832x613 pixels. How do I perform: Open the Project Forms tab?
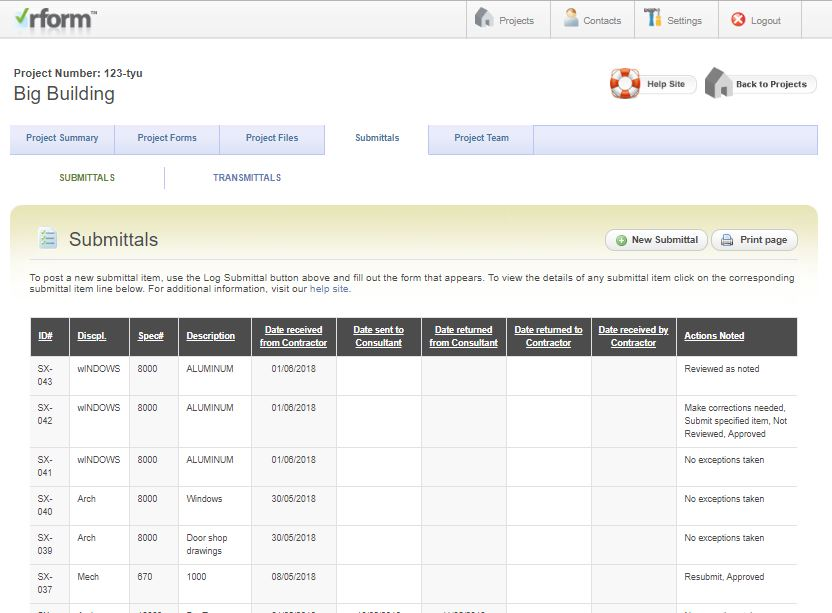(166, 139)
